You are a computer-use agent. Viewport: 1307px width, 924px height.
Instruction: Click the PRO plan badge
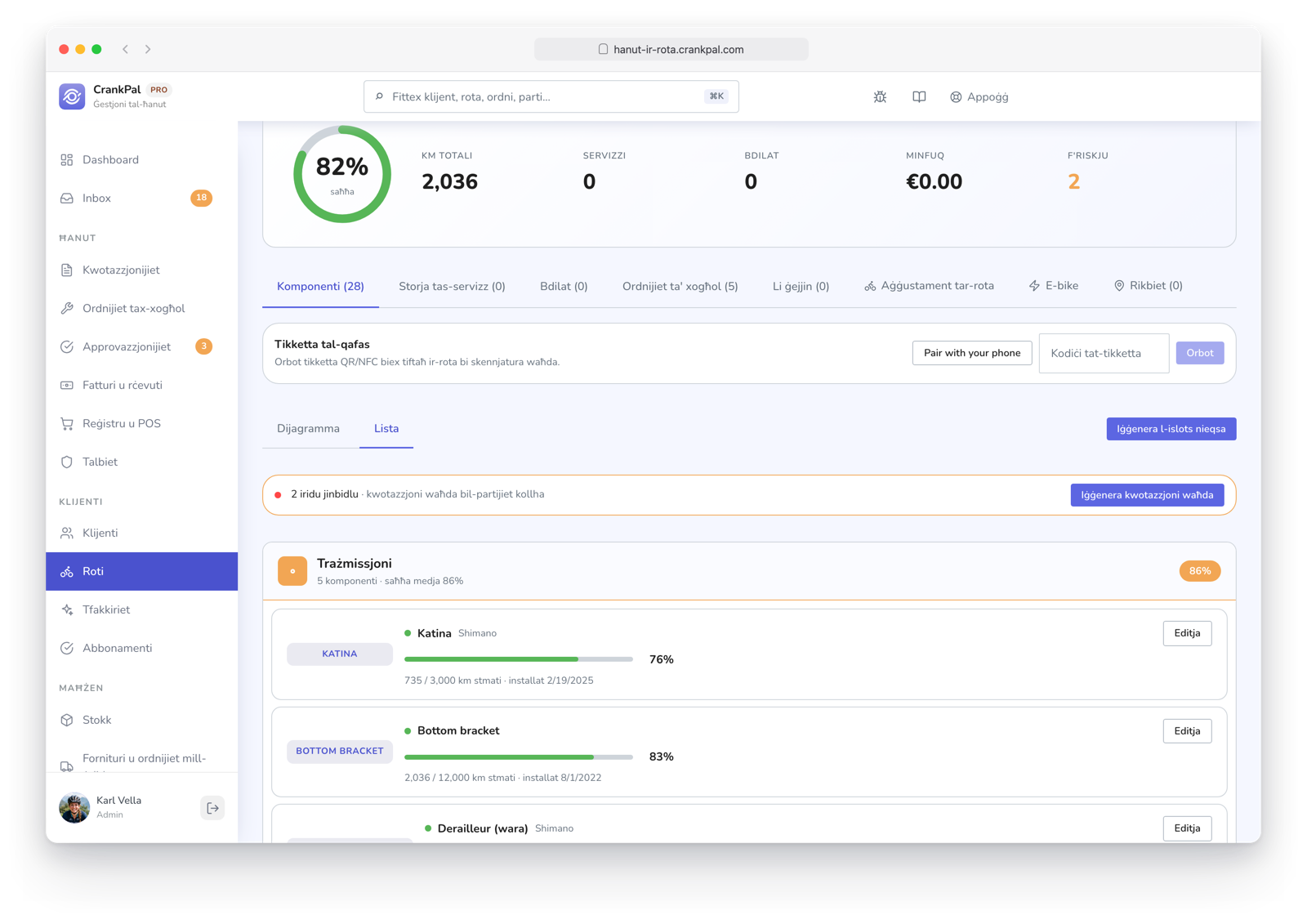tap(158, 90)
